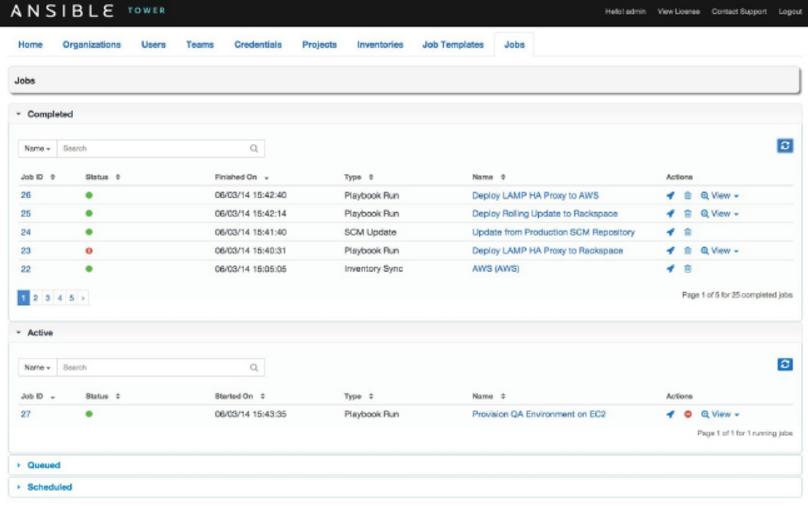Switch to the Projects tab
The width and height of the screenshot is (808, 506).
click(319, 45)
